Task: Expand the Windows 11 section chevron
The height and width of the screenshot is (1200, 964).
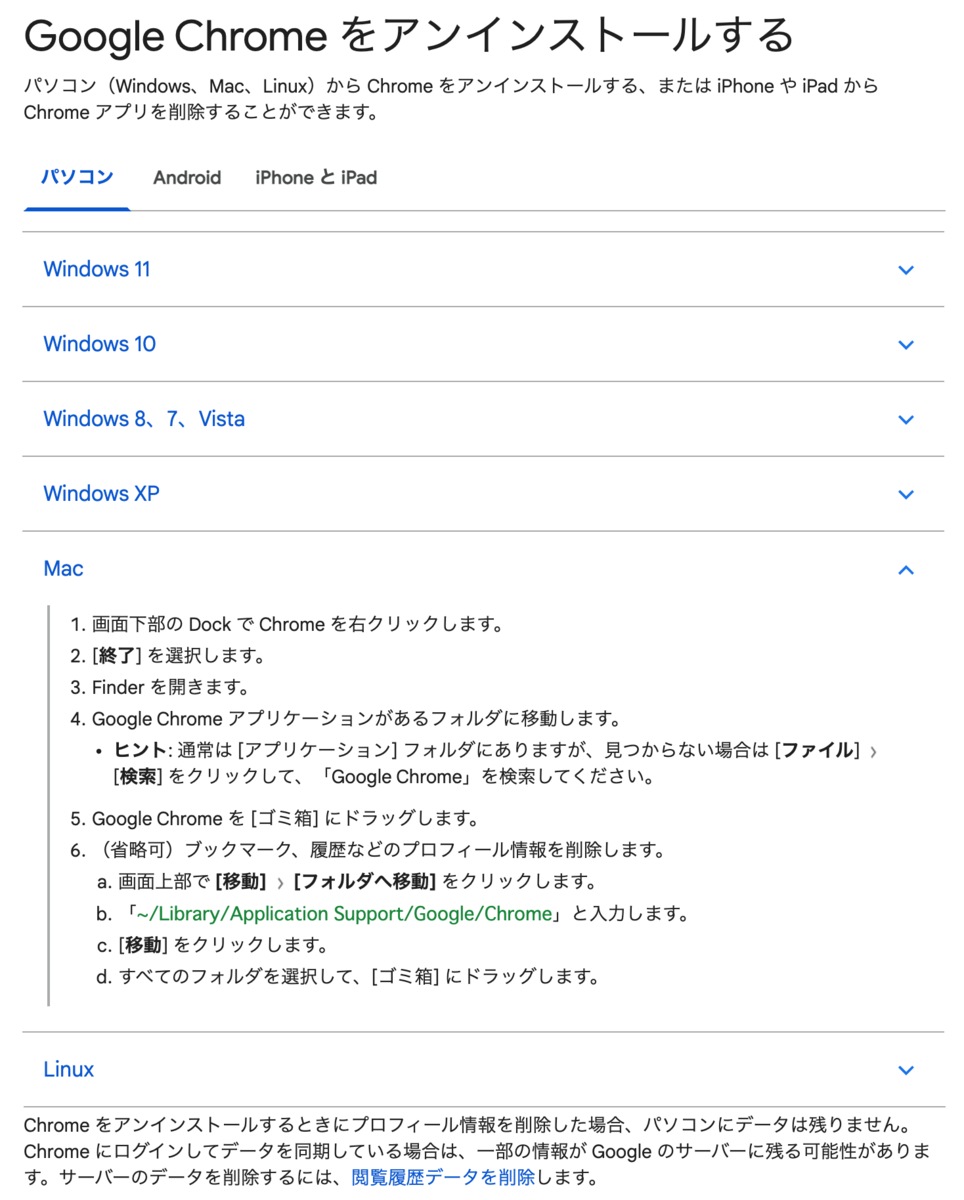Action: 906,270
